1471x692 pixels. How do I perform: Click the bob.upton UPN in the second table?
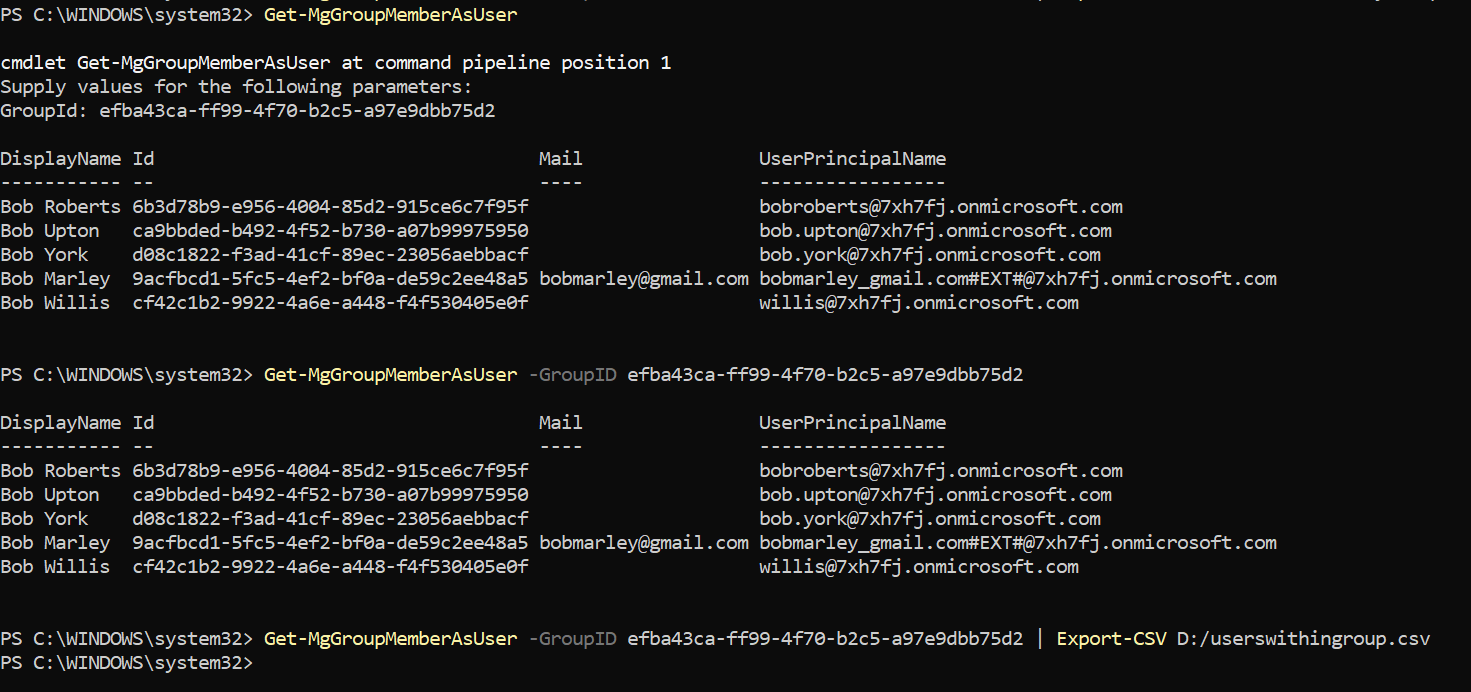click(x=935, y=495)
